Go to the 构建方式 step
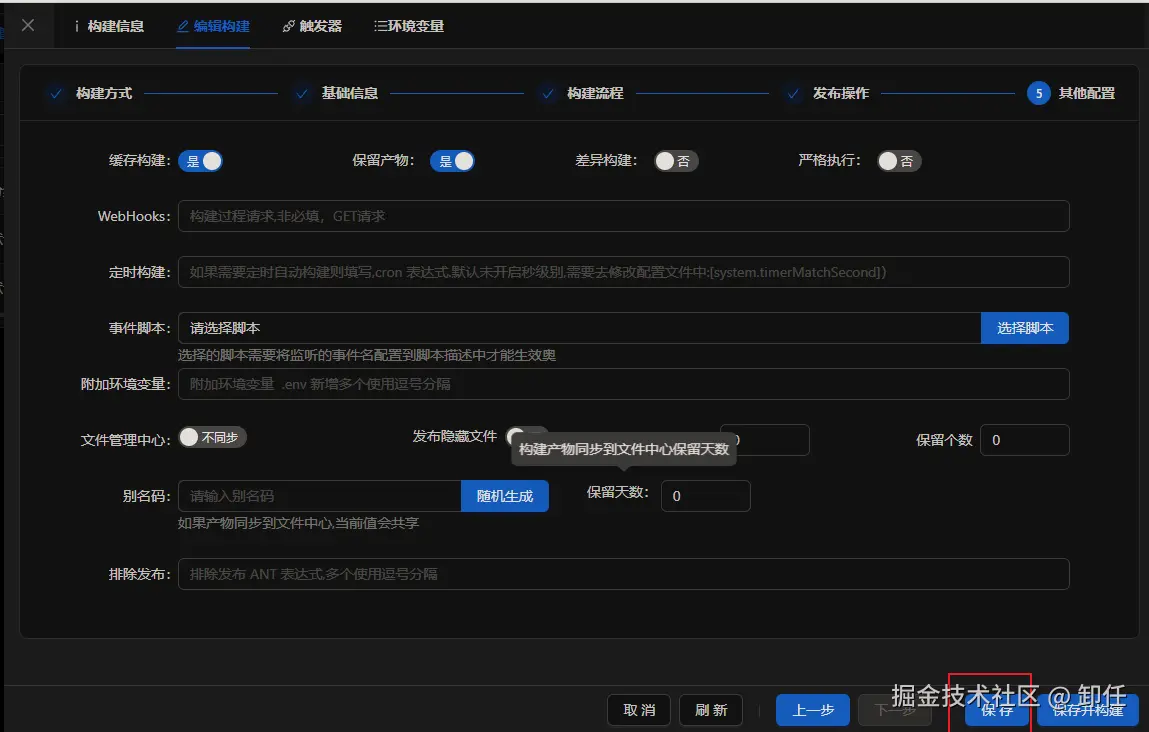The image size is (1149, 732). [x=104, y=93]
